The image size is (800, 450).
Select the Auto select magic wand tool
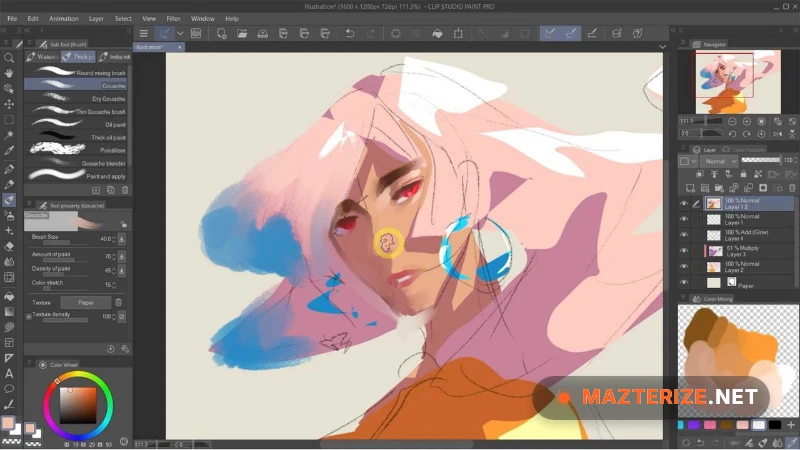click(x=9, y=135)
